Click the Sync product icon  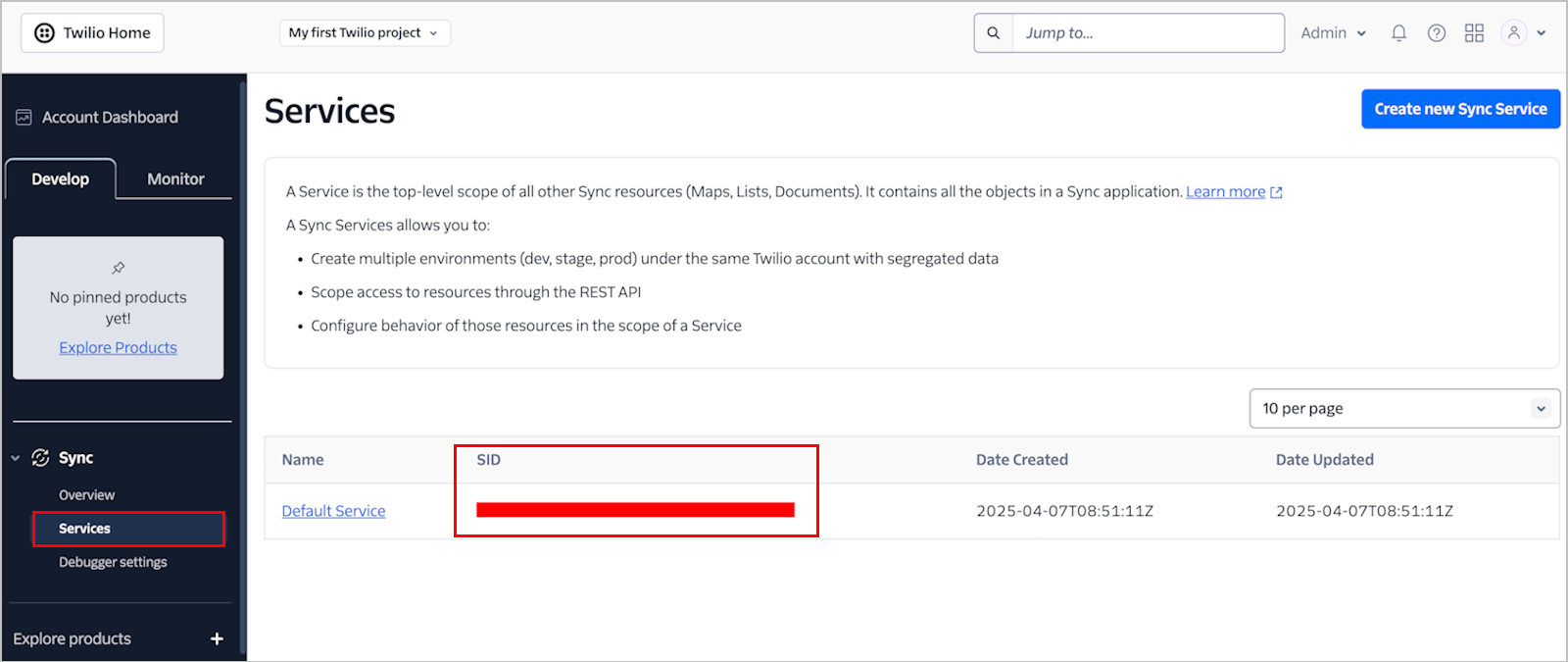point(40,458)
